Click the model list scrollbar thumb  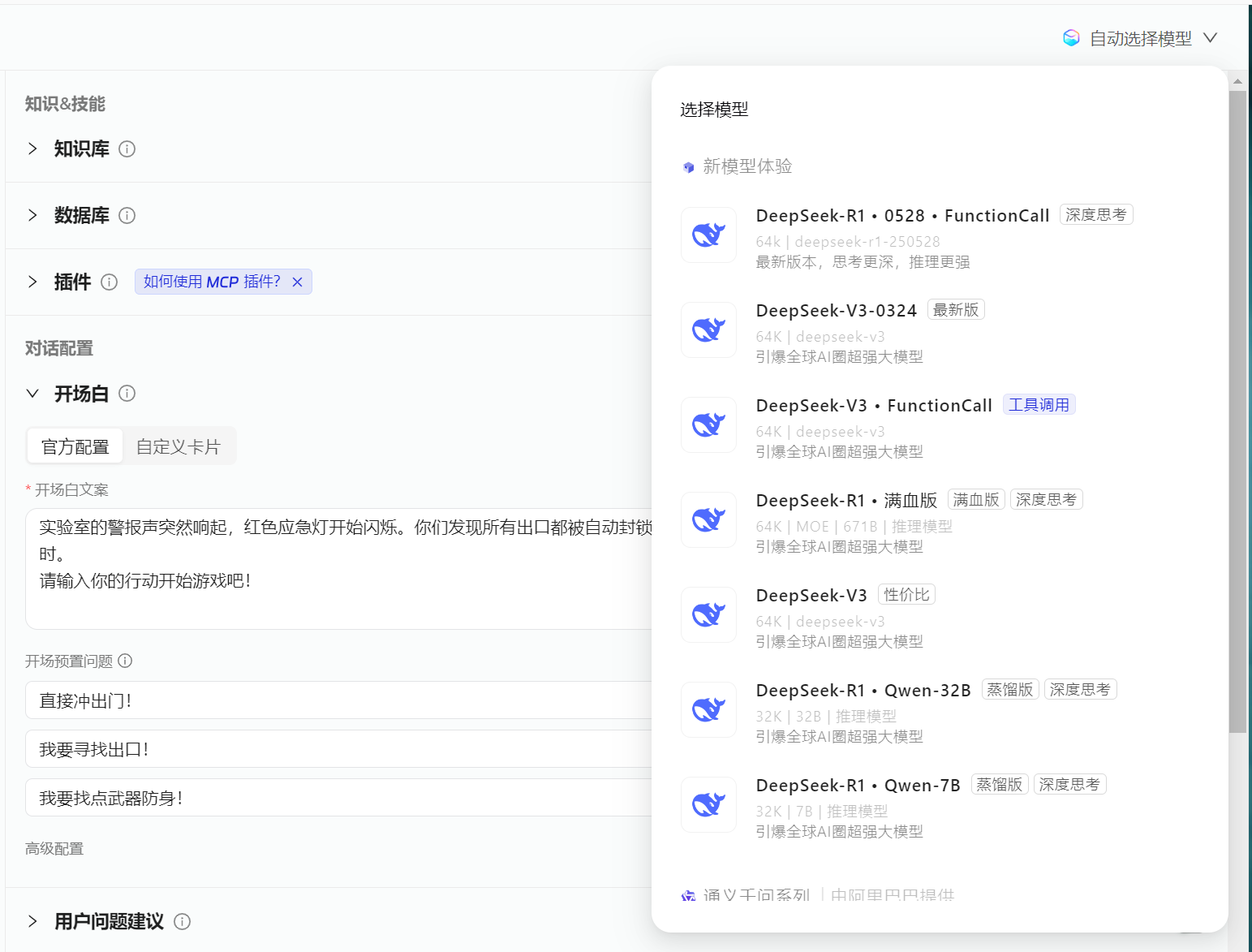click(1237, 411)
